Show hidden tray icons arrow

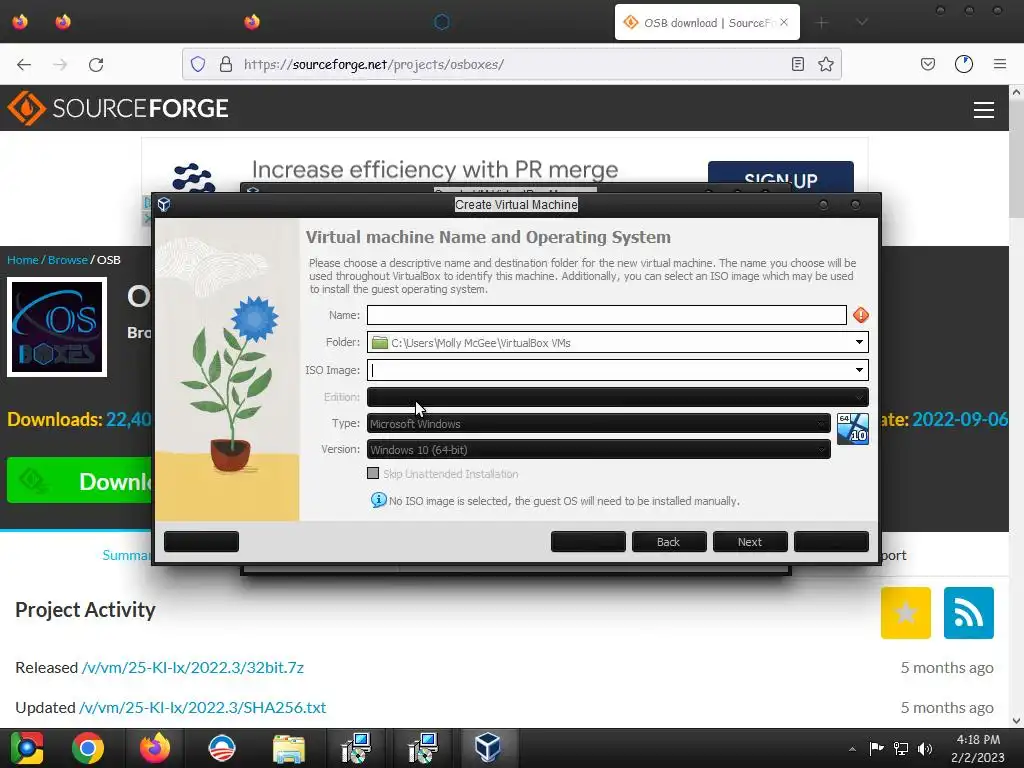point(852,749)
